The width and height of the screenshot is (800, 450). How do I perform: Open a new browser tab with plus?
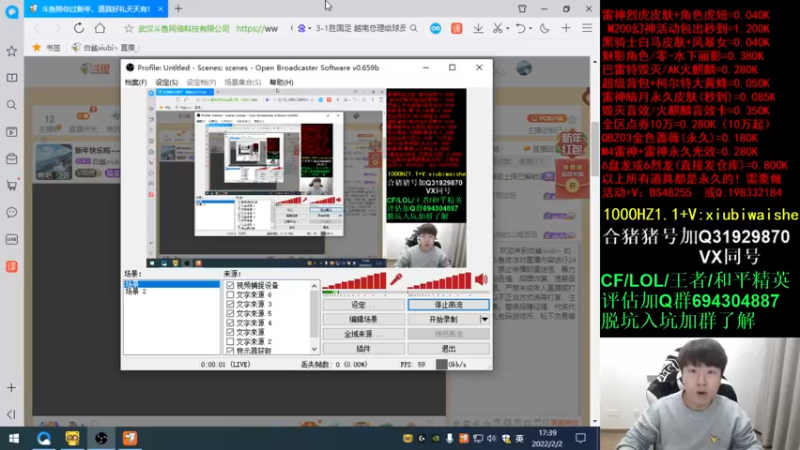(x=178, y=9)
